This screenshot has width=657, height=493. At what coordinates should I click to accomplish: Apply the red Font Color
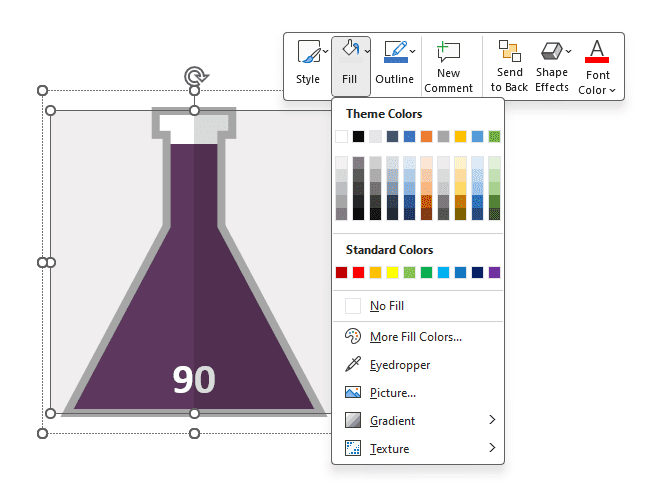597,51
